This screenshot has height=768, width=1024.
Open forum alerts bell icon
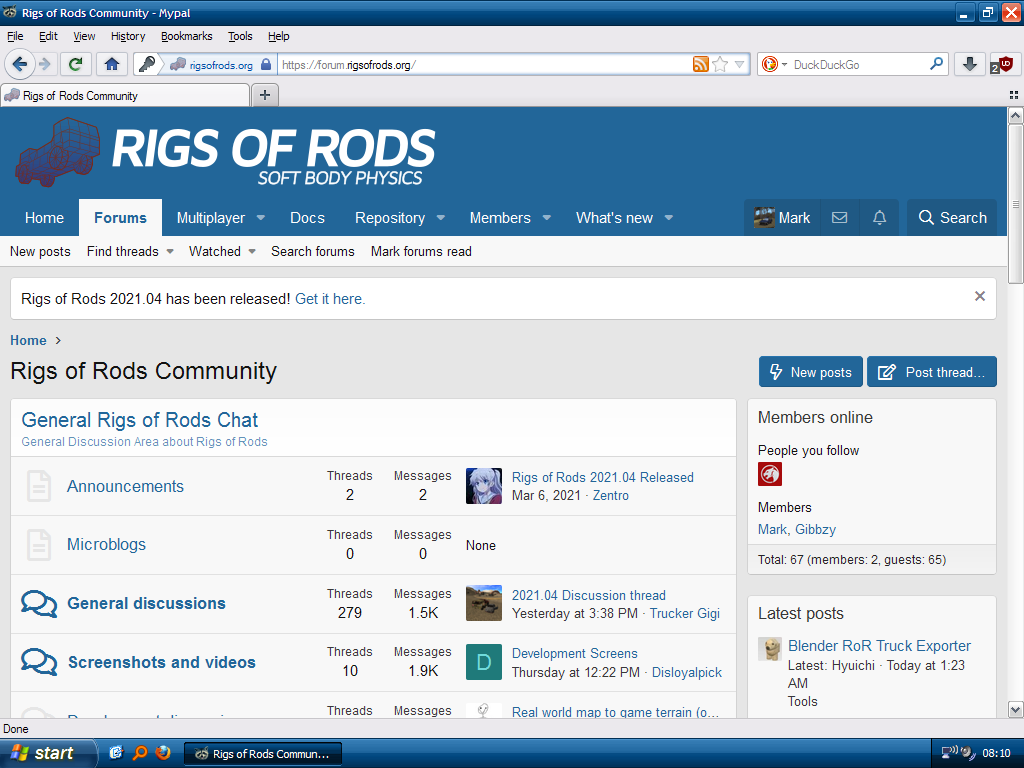(880, 218)
